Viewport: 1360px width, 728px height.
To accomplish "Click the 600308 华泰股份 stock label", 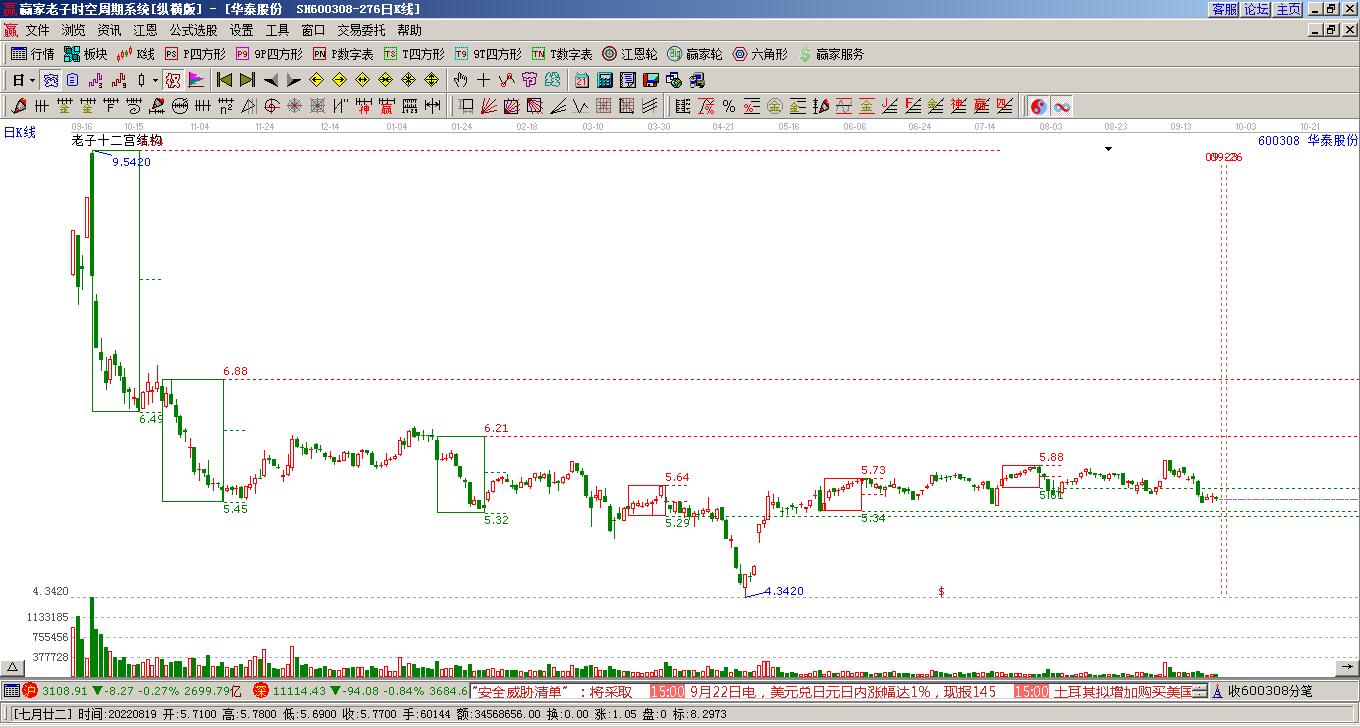I will click(x=1308, y=141).
